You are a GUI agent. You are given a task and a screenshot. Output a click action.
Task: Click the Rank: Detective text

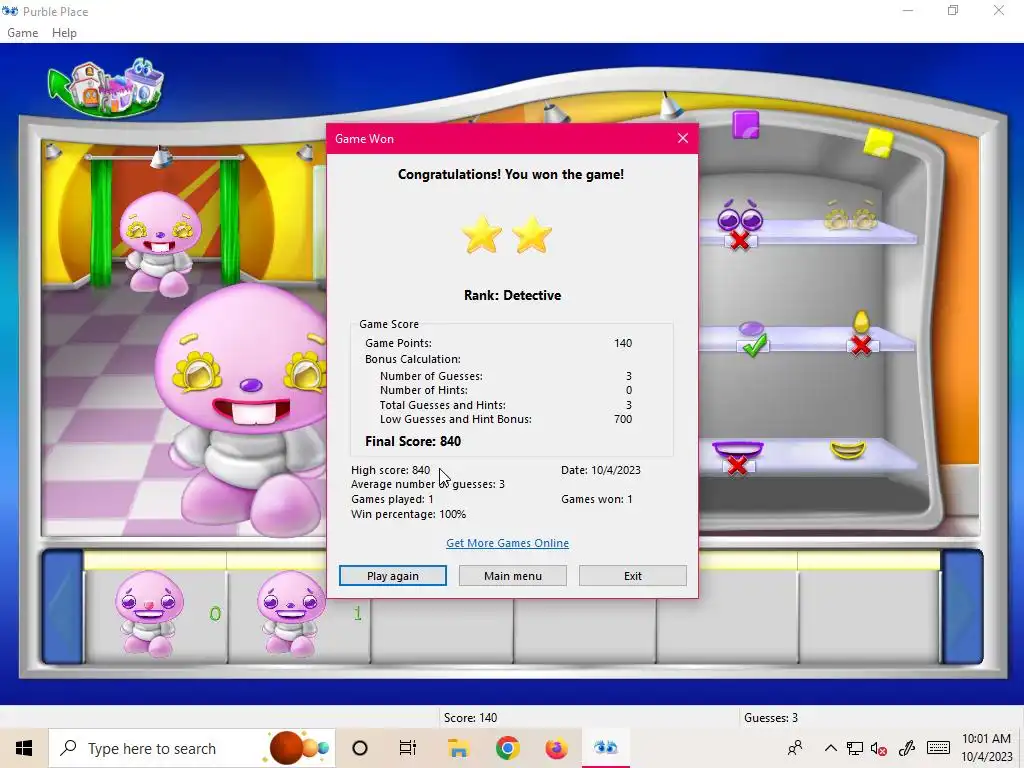[512, 295]
